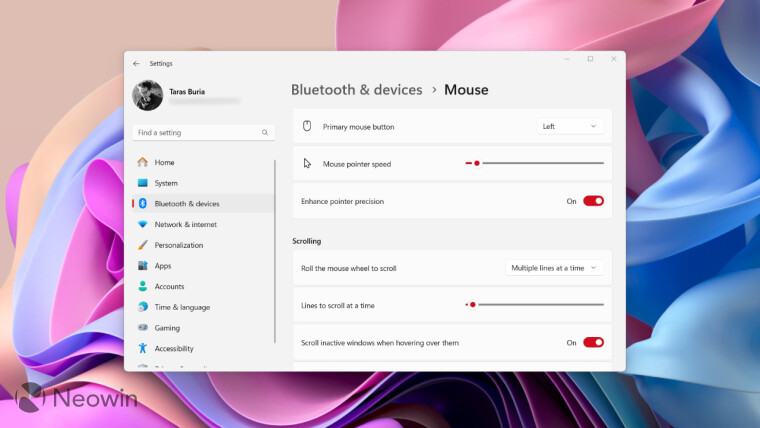Click Bluetooth & devices breadcrumb link
The width and height of the screenshot is (760, 428).
tap(357, 90)
